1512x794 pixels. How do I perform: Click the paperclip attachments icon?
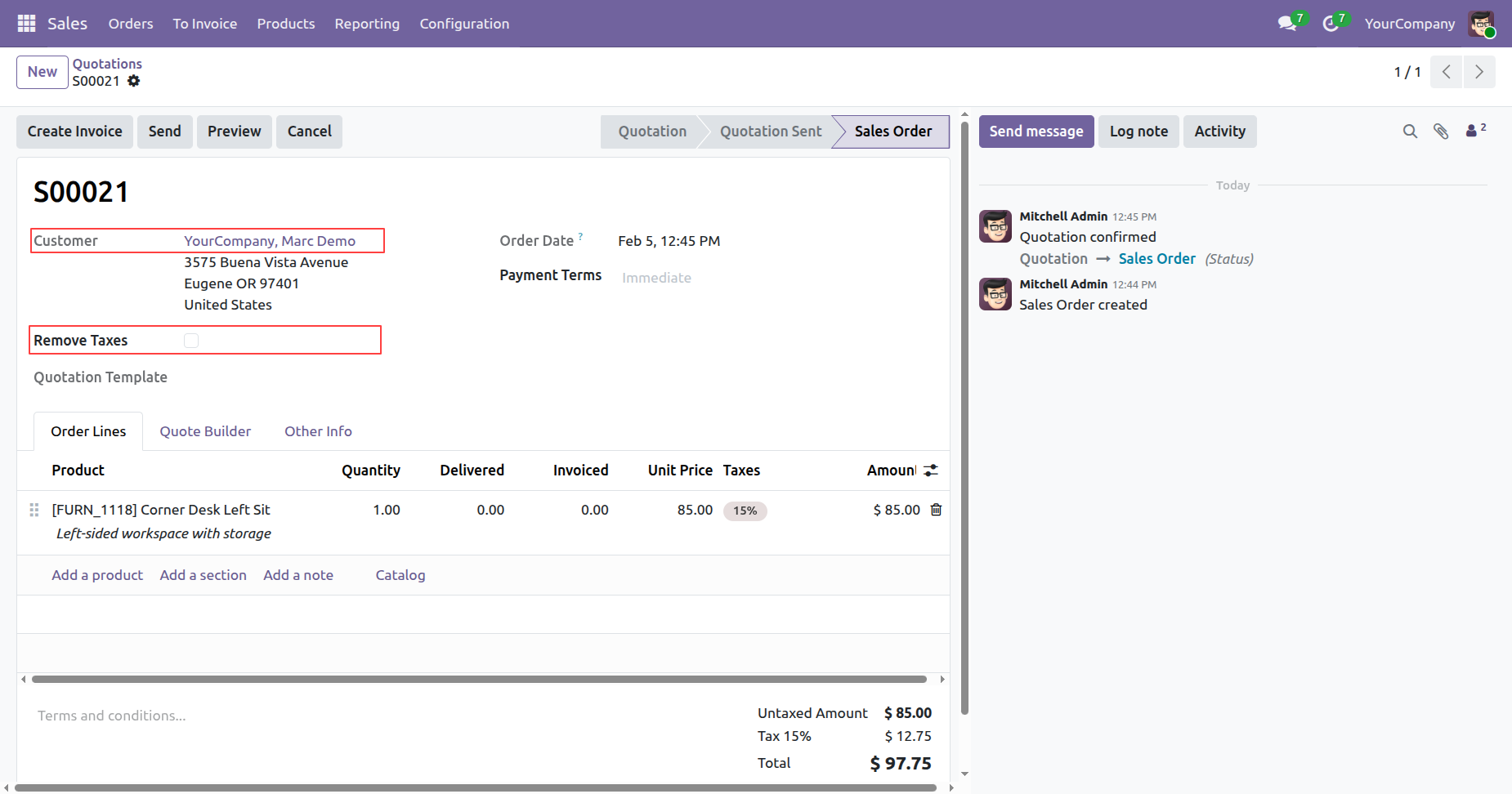(1441, 132)
